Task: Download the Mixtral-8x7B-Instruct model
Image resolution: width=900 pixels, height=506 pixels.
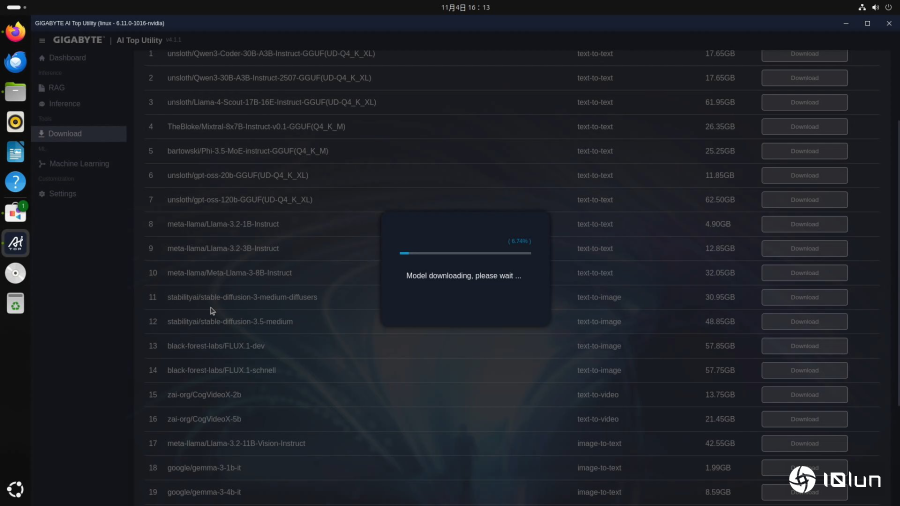Action: coord(804,127)
